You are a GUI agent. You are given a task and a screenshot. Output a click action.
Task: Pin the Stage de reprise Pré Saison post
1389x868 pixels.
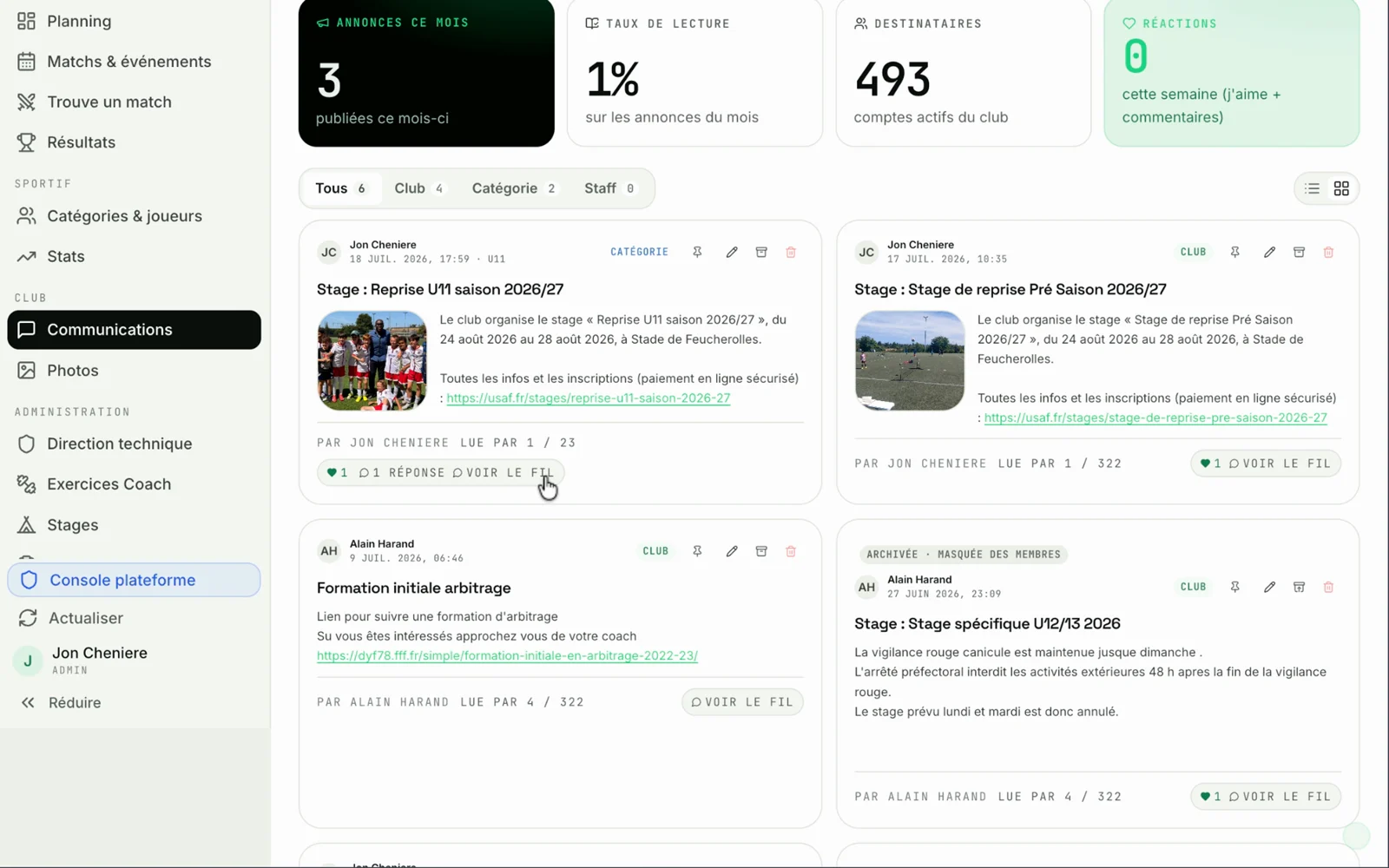[1234, 252]
